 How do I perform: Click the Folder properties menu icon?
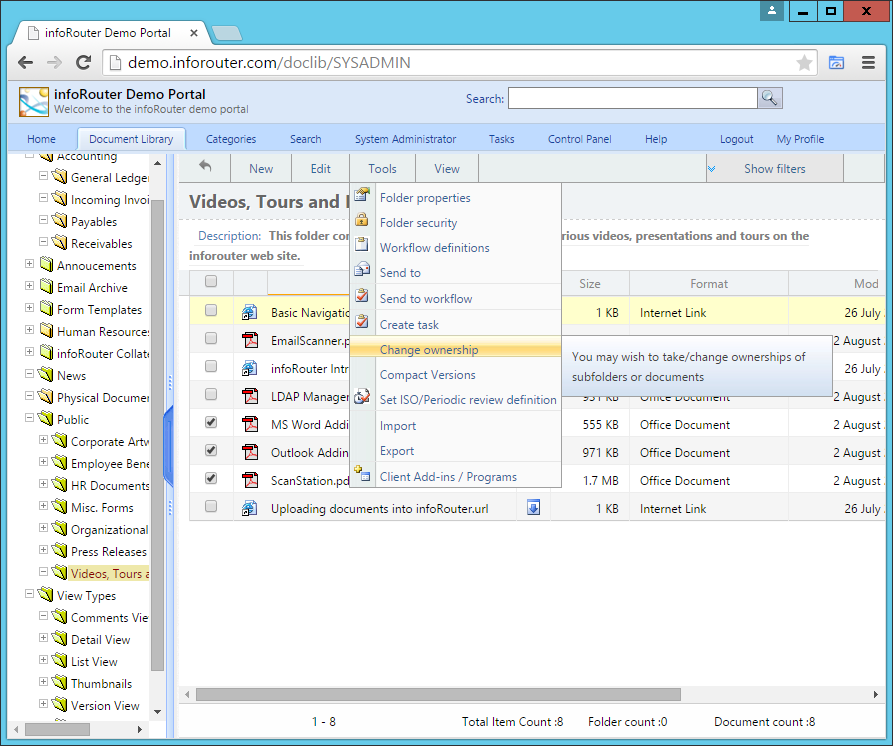(362, 195)
